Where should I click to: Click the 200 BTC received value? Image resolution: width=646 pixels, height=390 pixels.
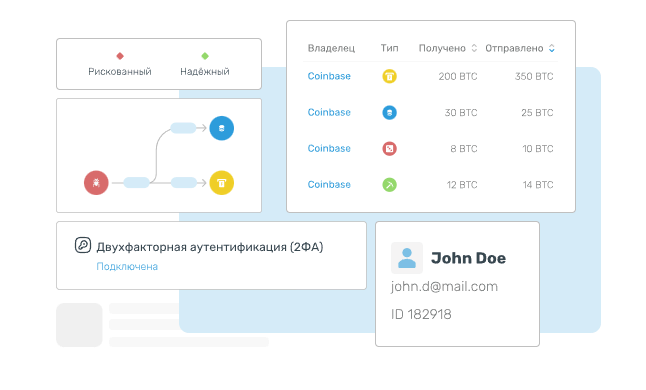pyautogui.click(x=458, y=76)
